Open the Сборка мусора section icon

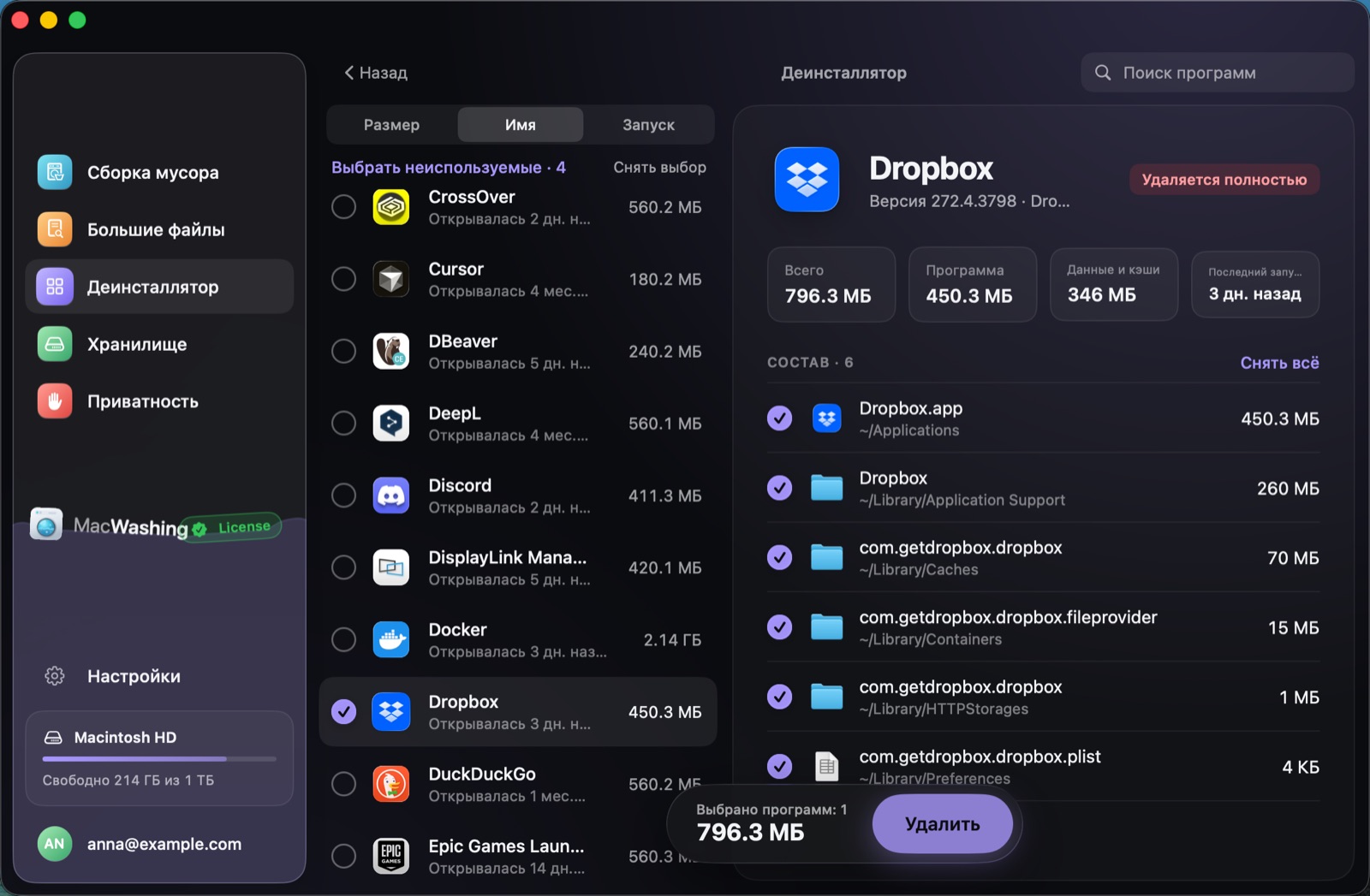click(x=55, y=172)
